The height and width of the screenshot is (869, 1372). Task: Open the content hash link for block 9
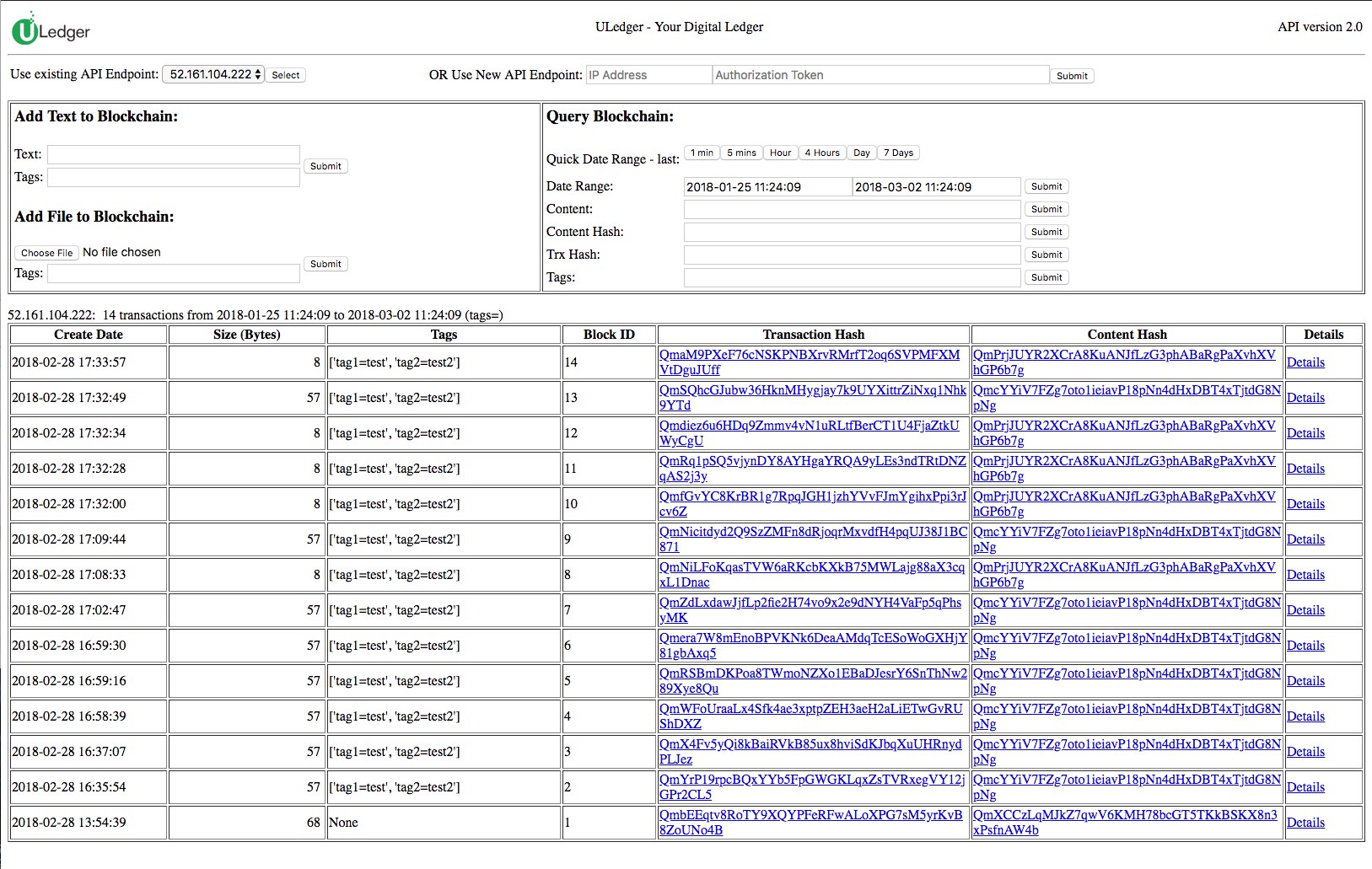(1126, 532)
